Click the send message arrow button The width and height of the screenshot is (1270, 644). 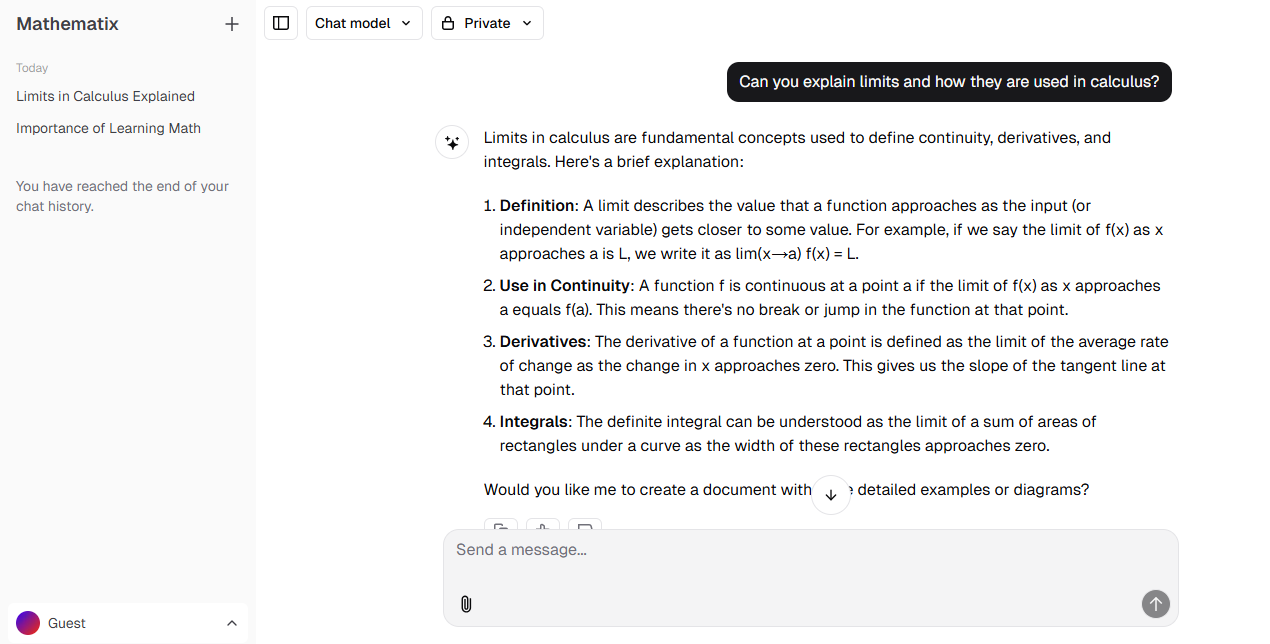pyautogui.click(x=1155, y=604)
